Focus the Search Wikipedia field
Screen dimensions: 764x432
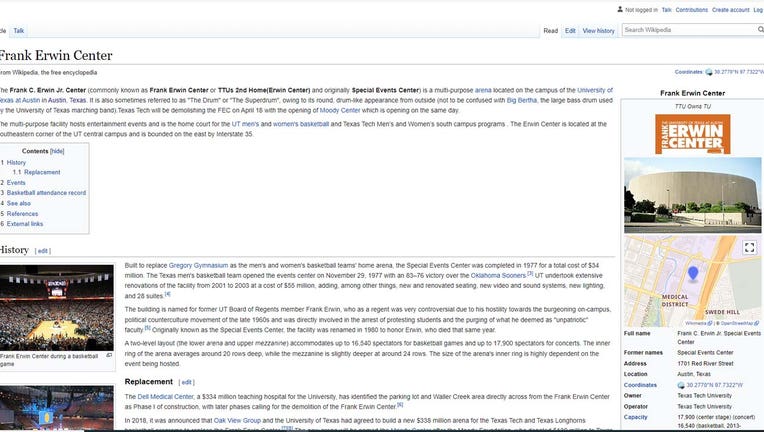[x=689, y=30]
